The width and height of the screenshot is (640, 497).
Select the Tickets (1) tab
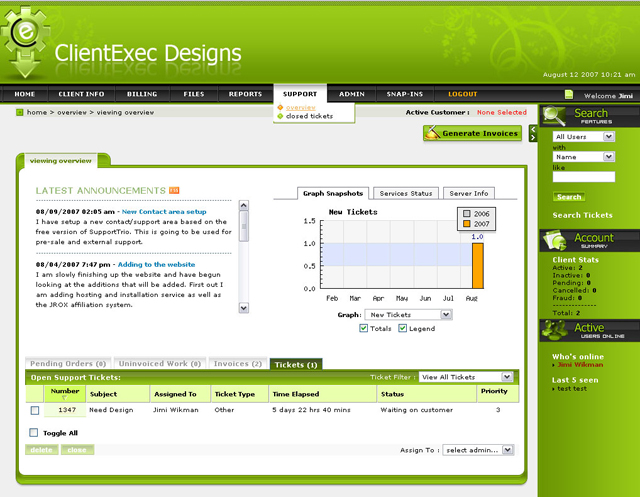tap(296, 364)
